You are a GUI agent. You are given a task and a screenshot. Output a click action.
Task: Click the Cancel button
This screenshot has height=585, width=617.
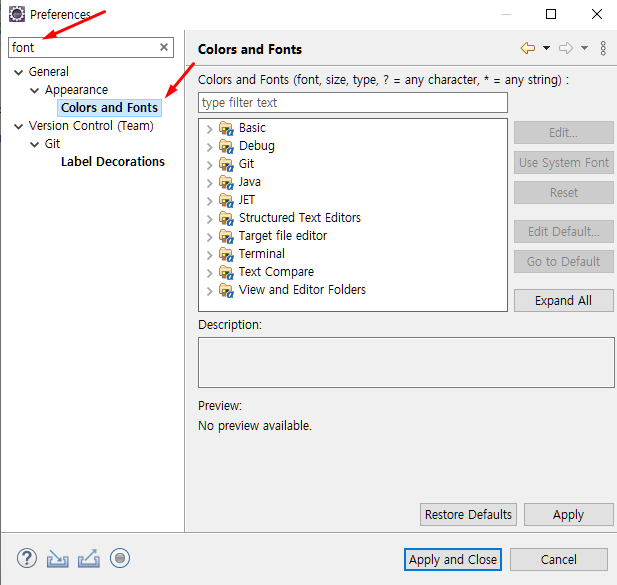tap(559, 559)
